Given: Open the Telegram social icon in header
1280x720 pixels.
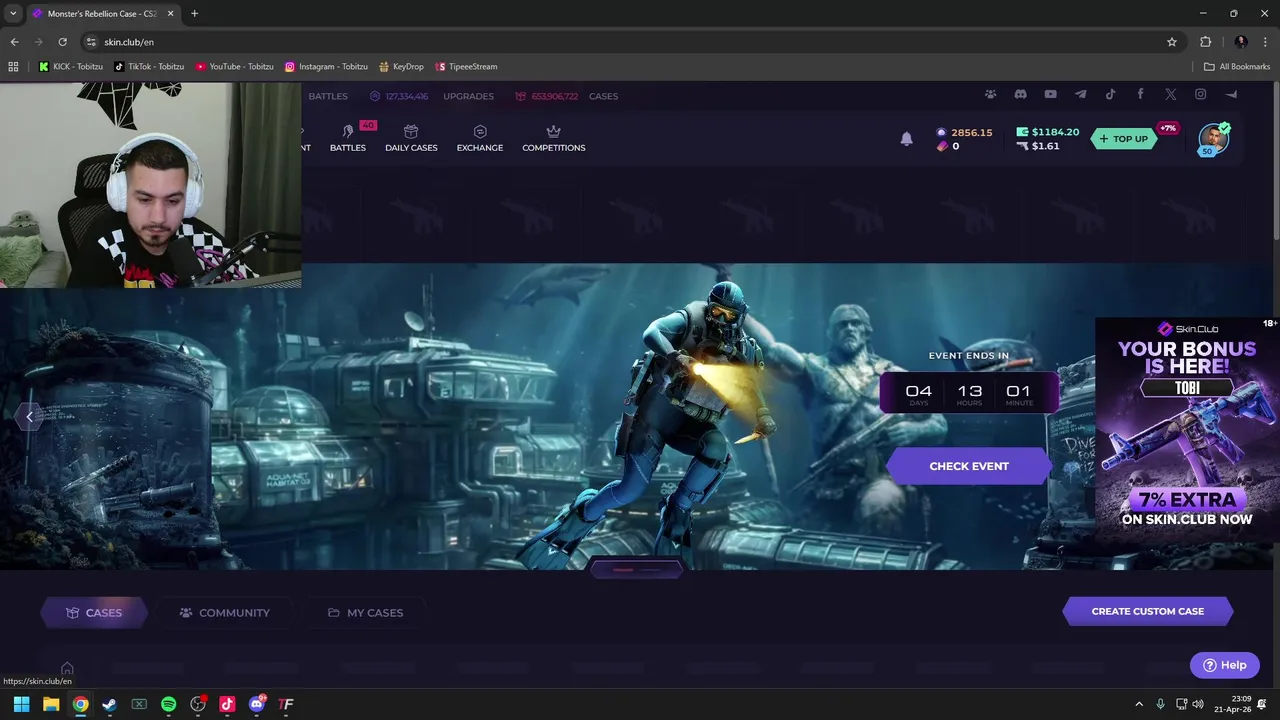Looking at the screenshot, I should (1080, 94).
